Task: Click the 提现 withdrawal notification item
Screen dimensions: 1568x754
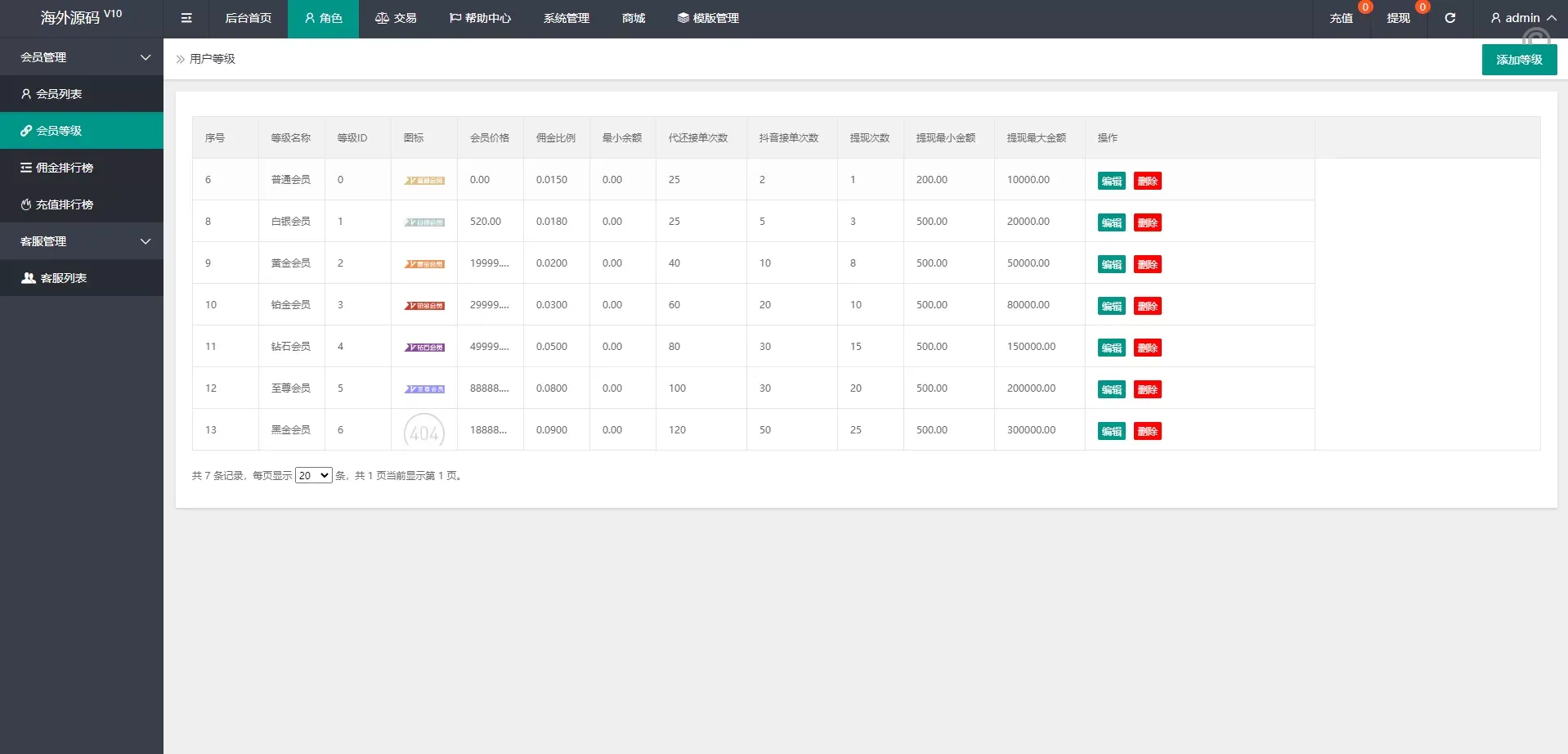Action: point(1398,18)
